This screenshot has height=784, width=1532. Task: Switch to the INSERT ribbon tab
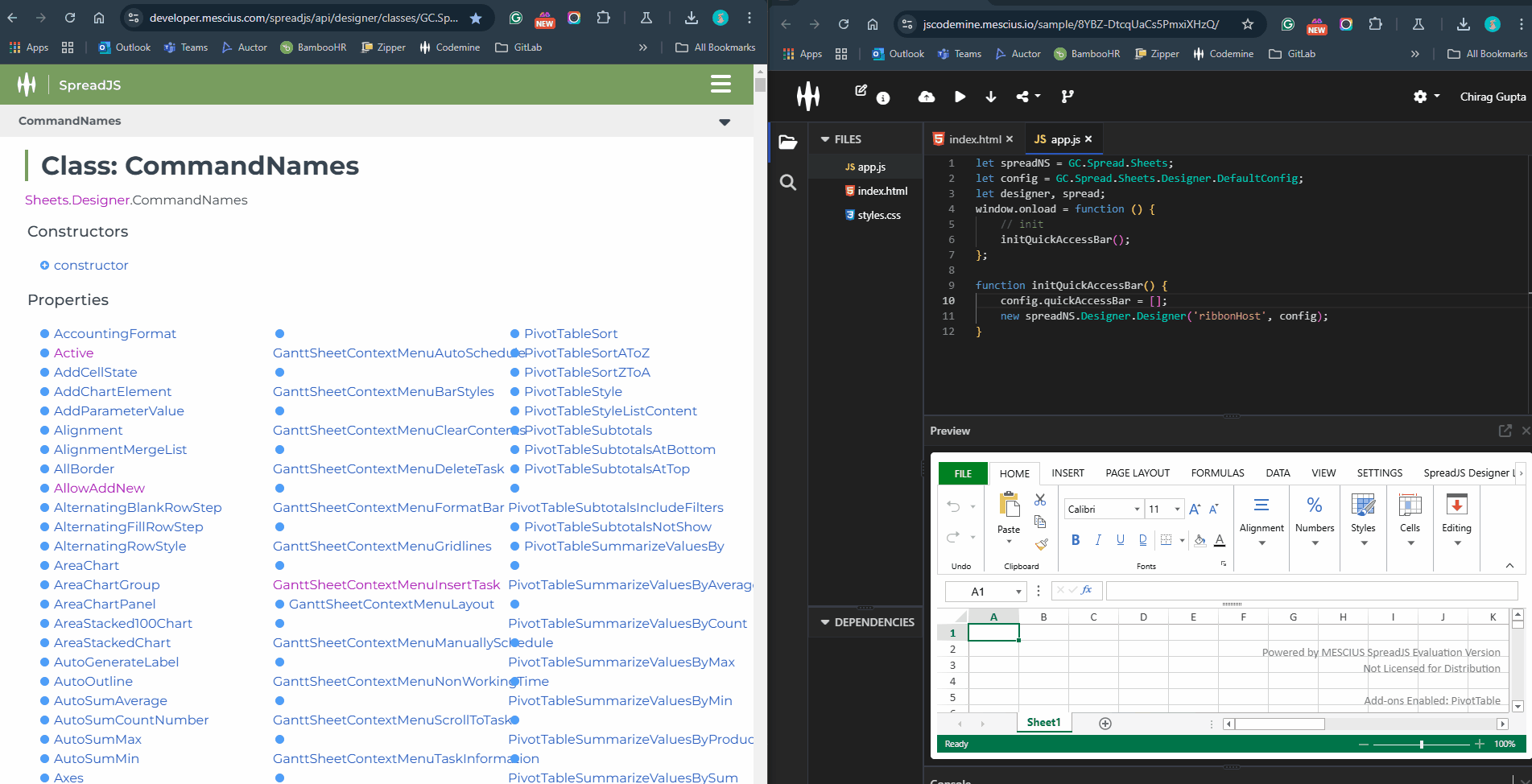click(1067, 473)
